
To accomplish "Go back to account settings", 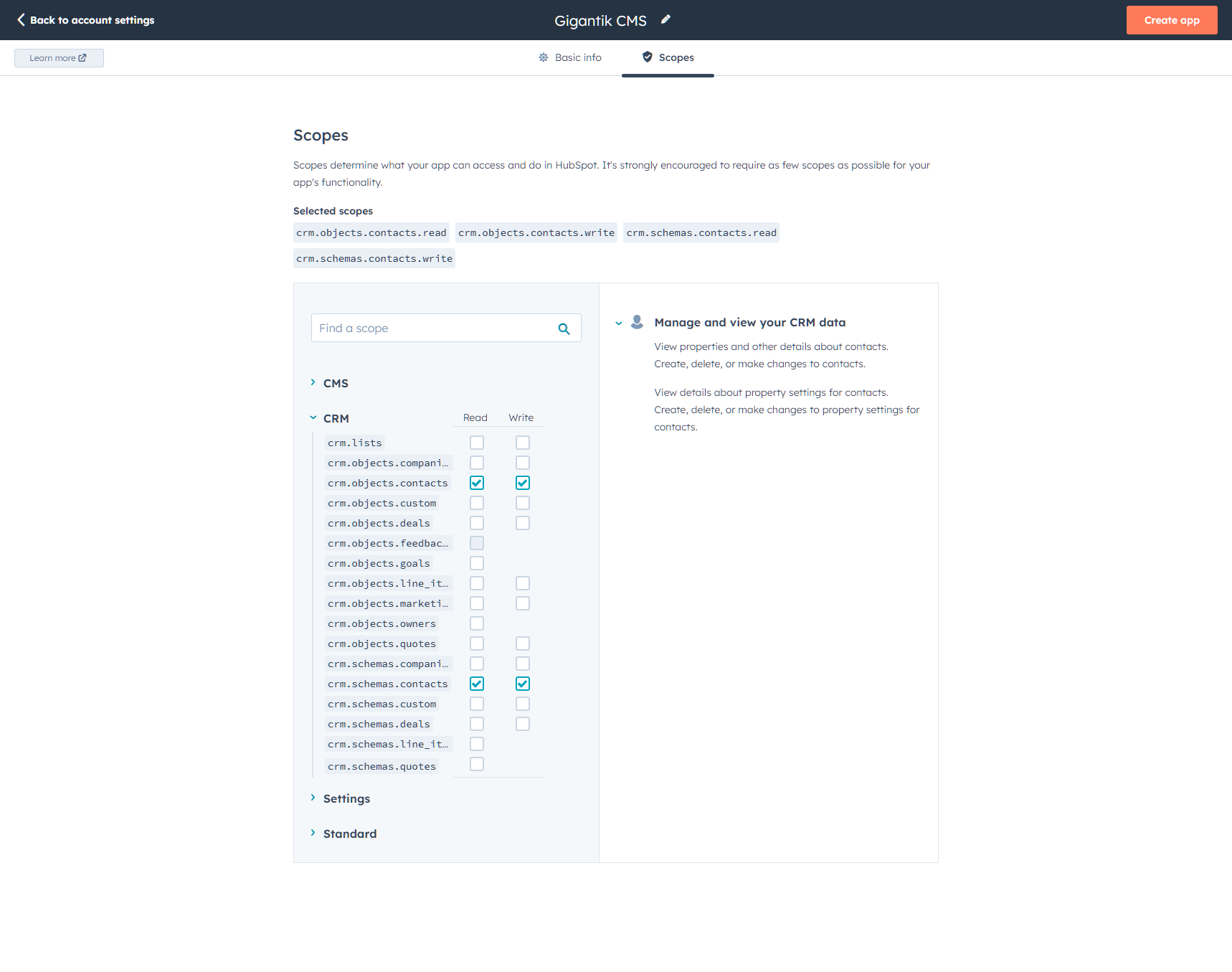I will tap(85, 20).
